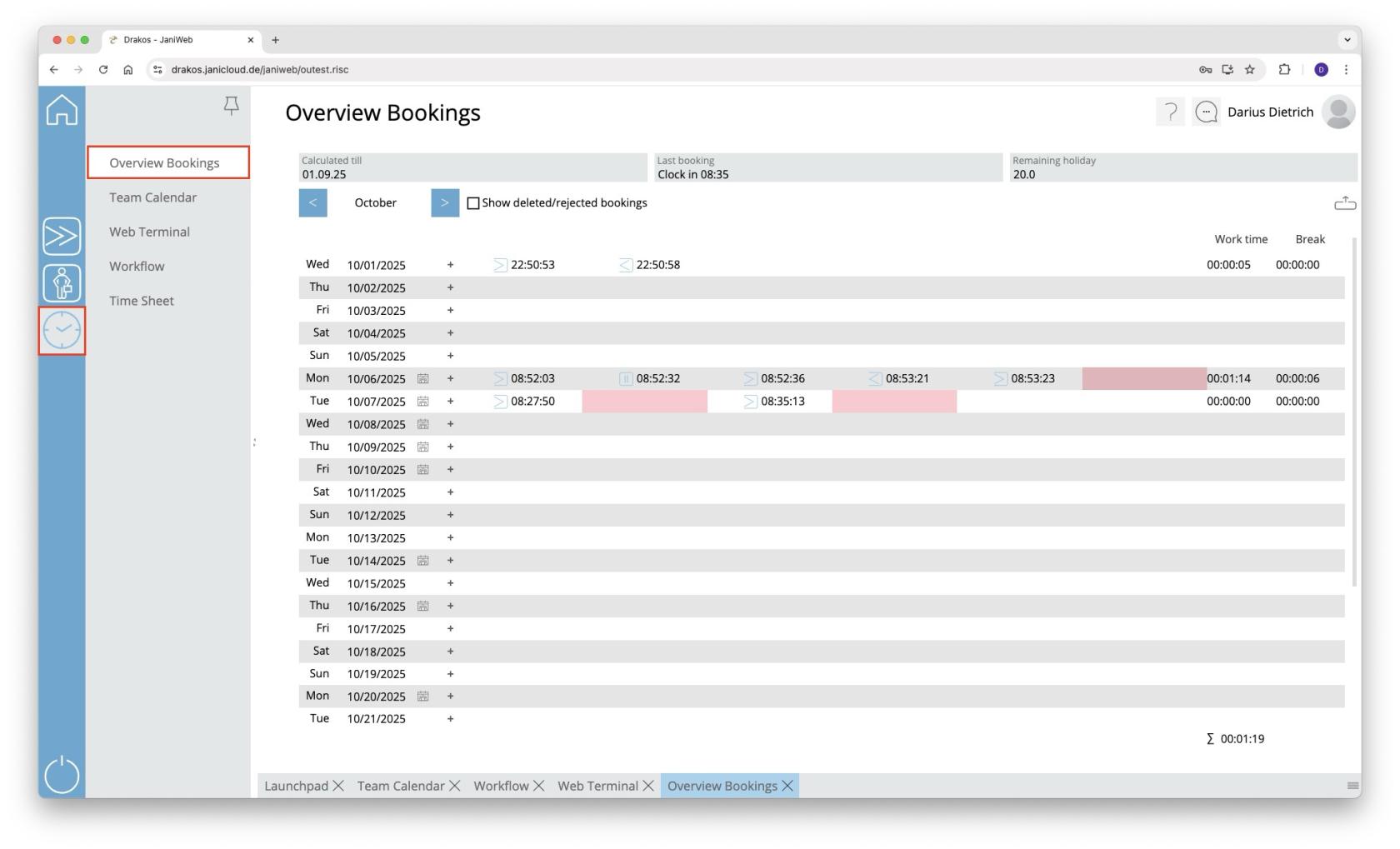Screen dimensions: 1400x849
Task: Click the red missing-booking cell on 10/06/2025
Action: (x=1143, y=378)
